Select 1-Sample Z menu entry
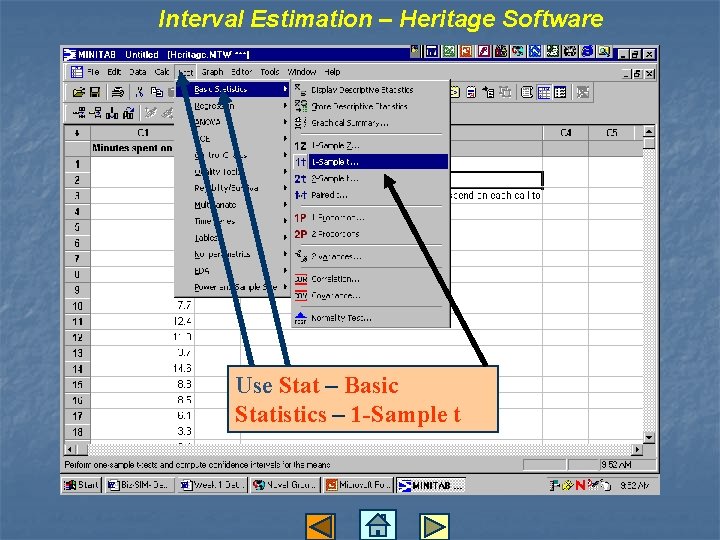Viewport: 720px width, 540px height. click(371, 145)
